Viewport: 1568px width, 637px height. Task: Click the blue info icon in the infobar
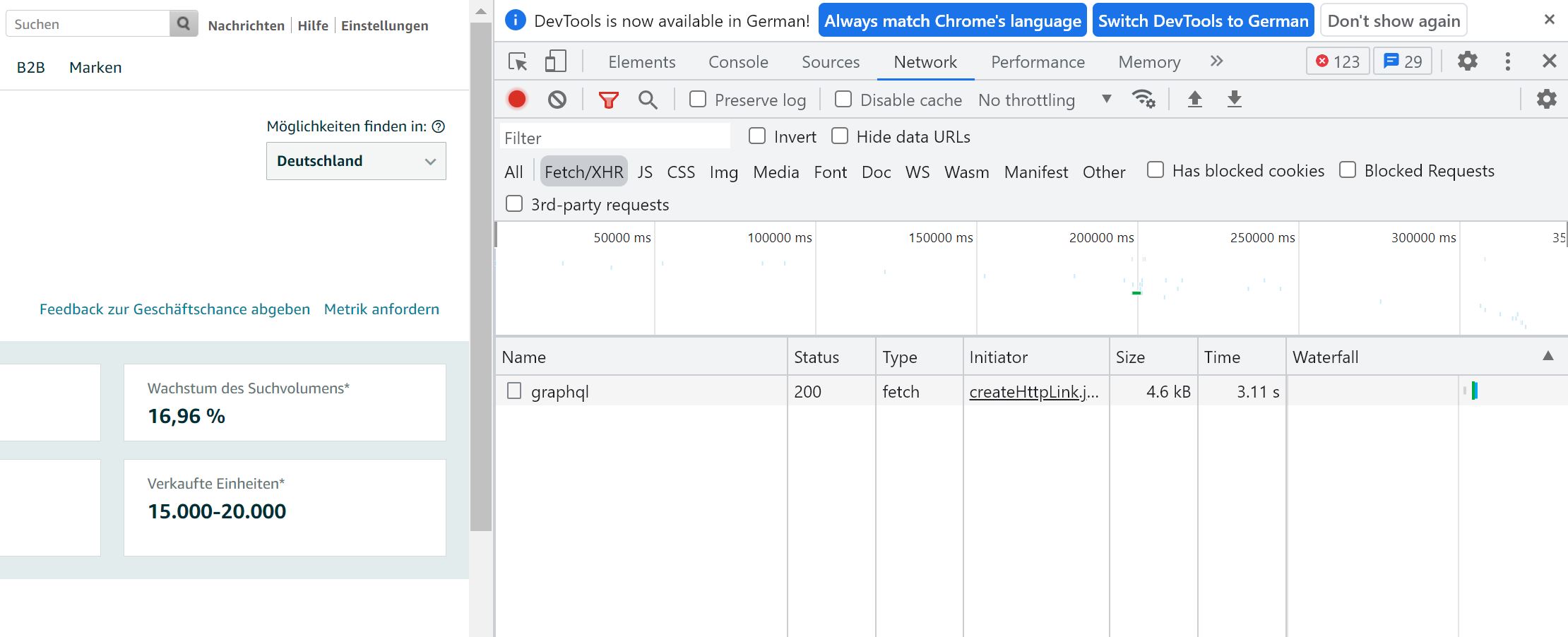pos(516,20)
